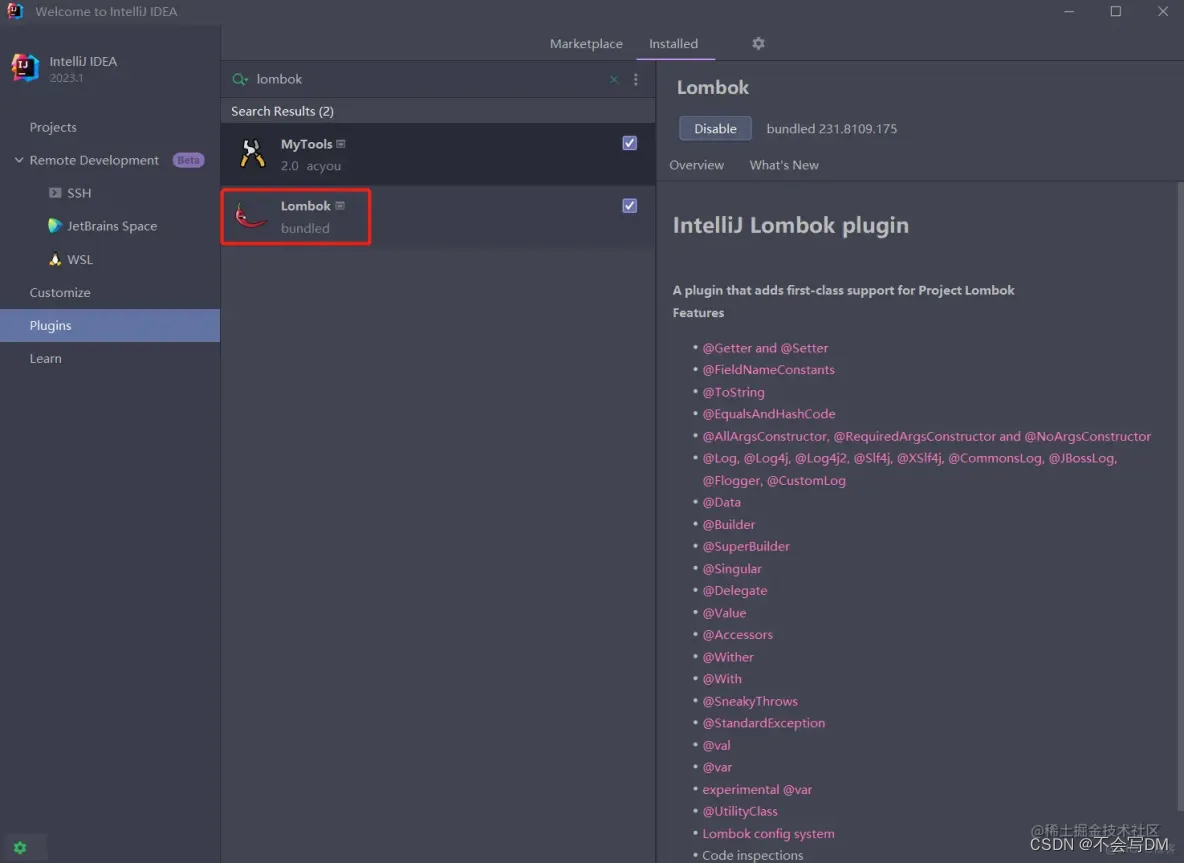The width and height of the screenshot is (1184, 863).
Task: Open @Wither link
Action: click(728, 657)
